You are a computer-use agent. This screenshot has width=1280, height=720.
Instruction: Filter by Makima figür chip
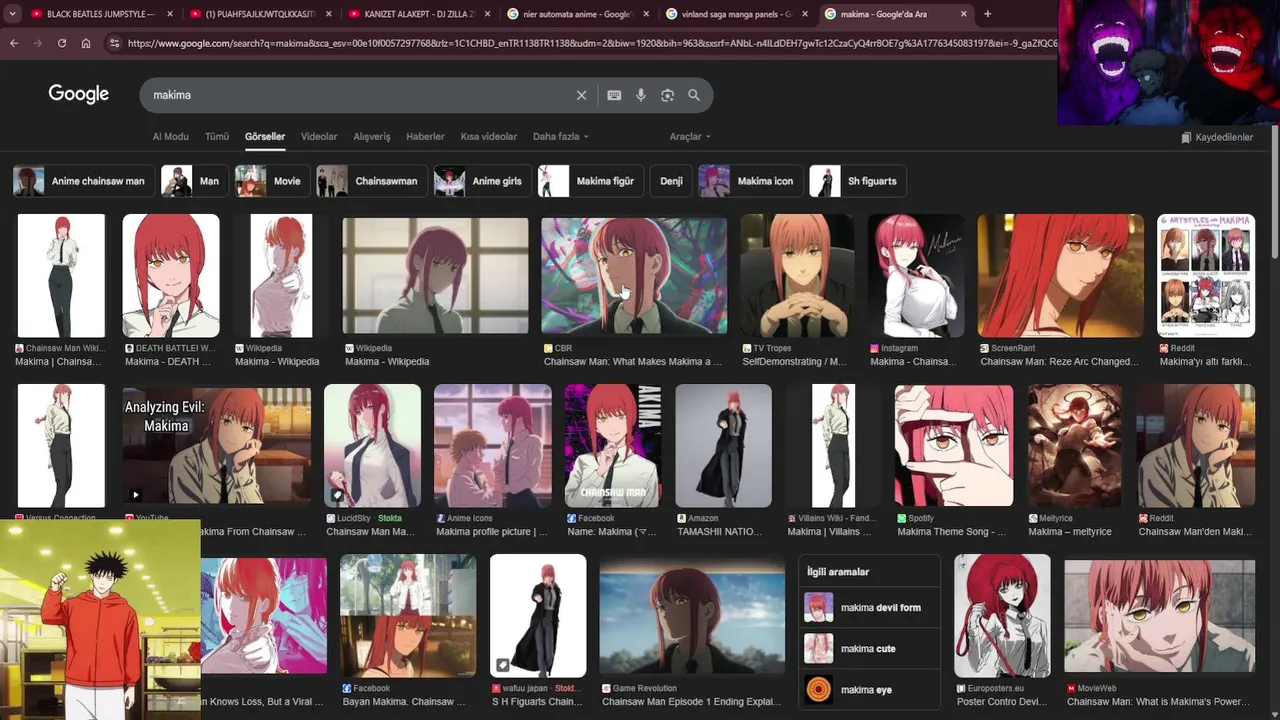point(591,181)
